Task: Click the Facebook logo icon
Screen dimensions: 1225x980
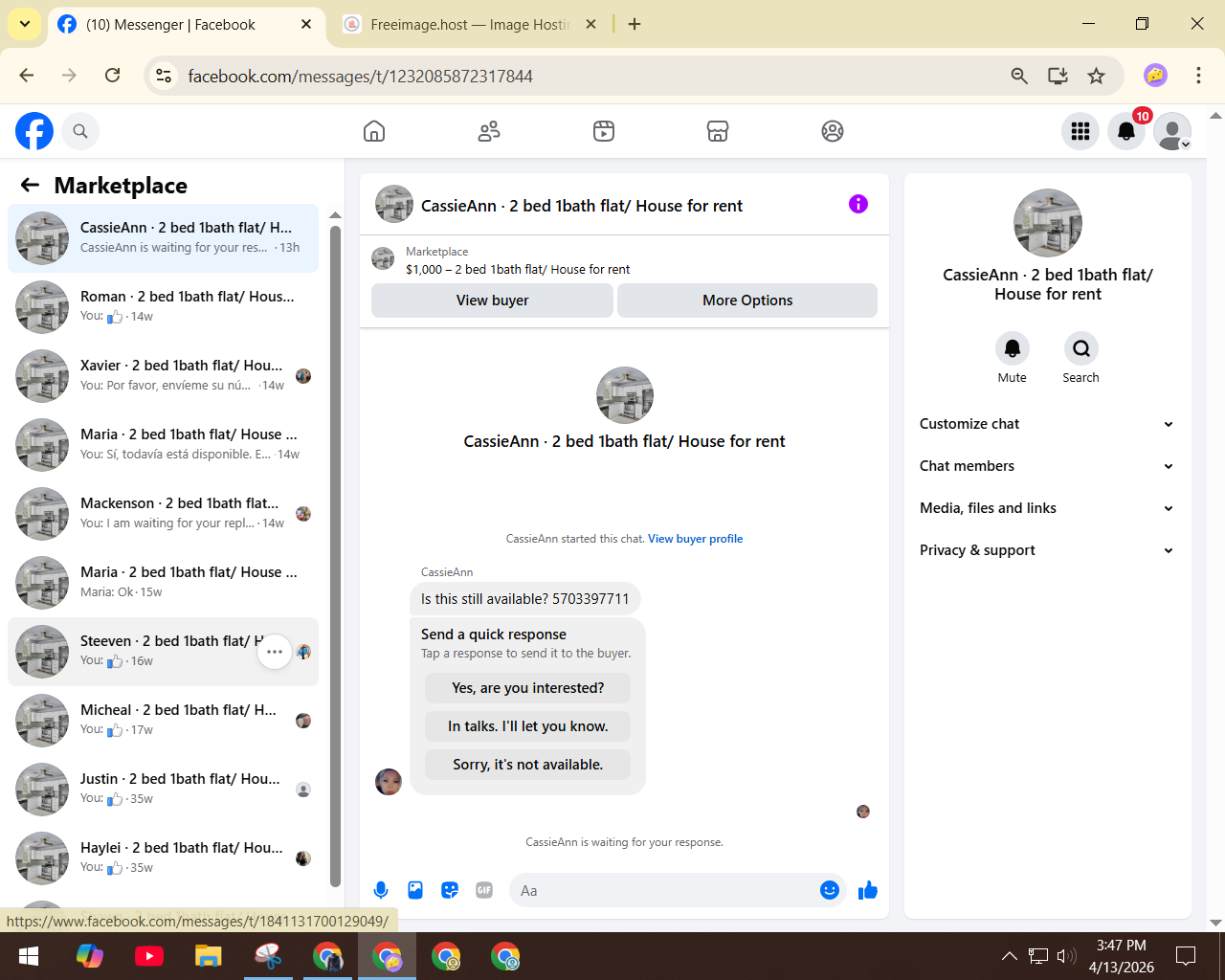Action: (34, 131)
